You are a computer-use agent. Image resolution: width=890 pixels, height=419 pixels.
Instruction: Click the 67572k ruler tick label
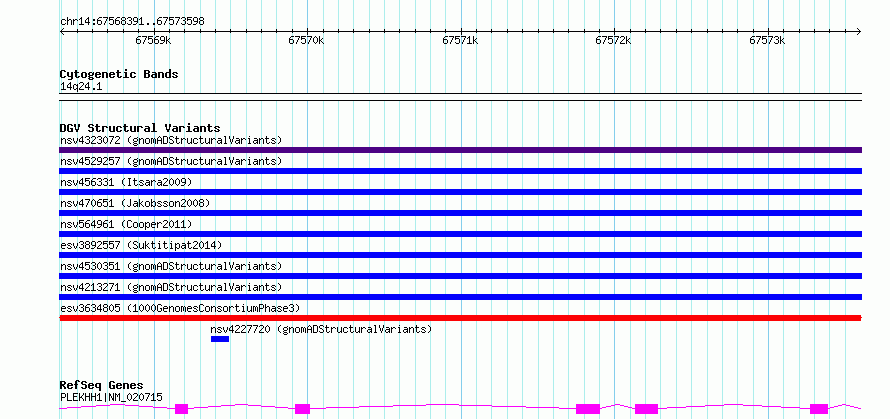[614, 40]
